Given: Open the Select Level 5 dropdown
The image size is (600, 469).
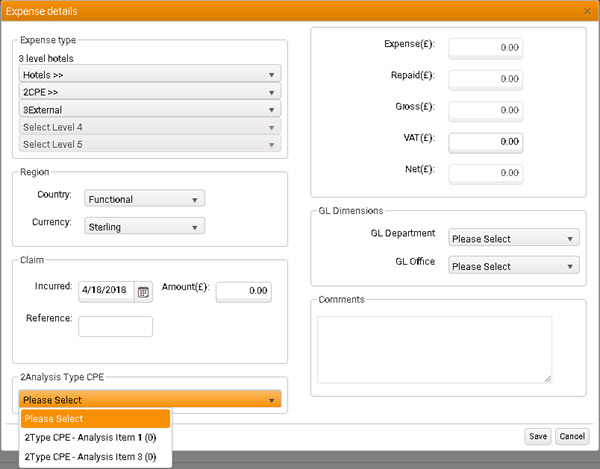Looking at the screenshot, I should [x=150, y=144].
